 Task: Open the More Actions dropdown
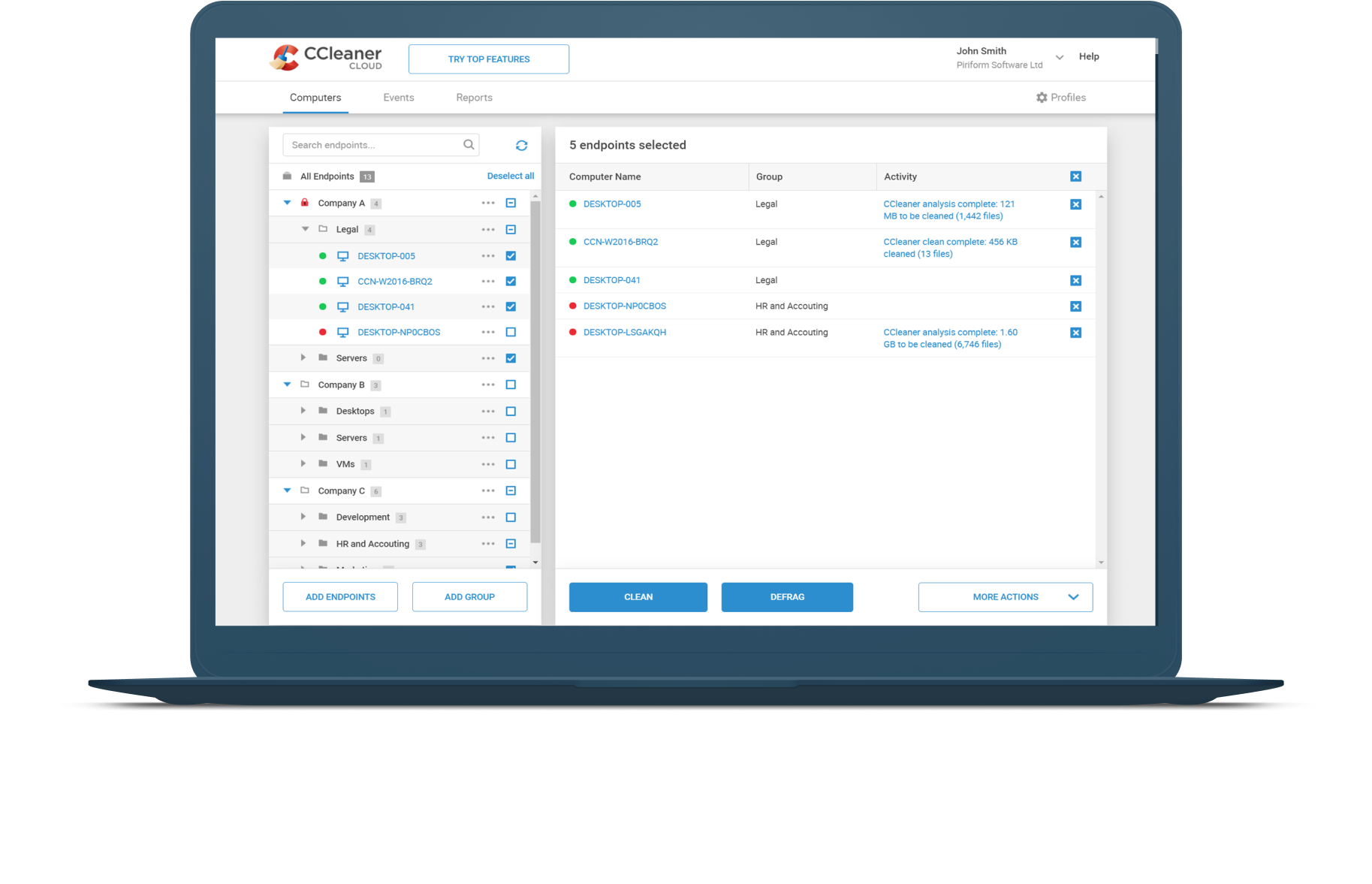[1005, 596]
